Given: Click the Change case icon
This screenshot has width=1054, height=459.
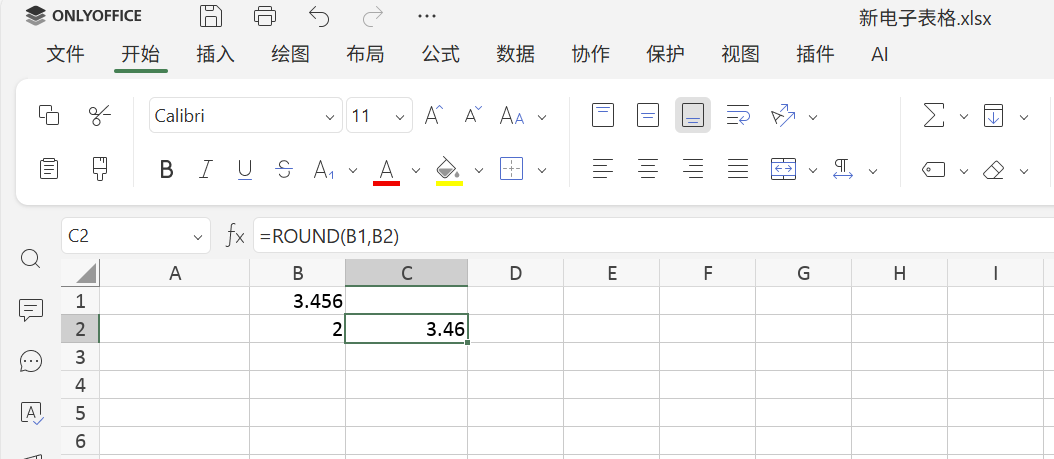Looking at the screenshot, I should pyautogui.click(x=512, y=116).
